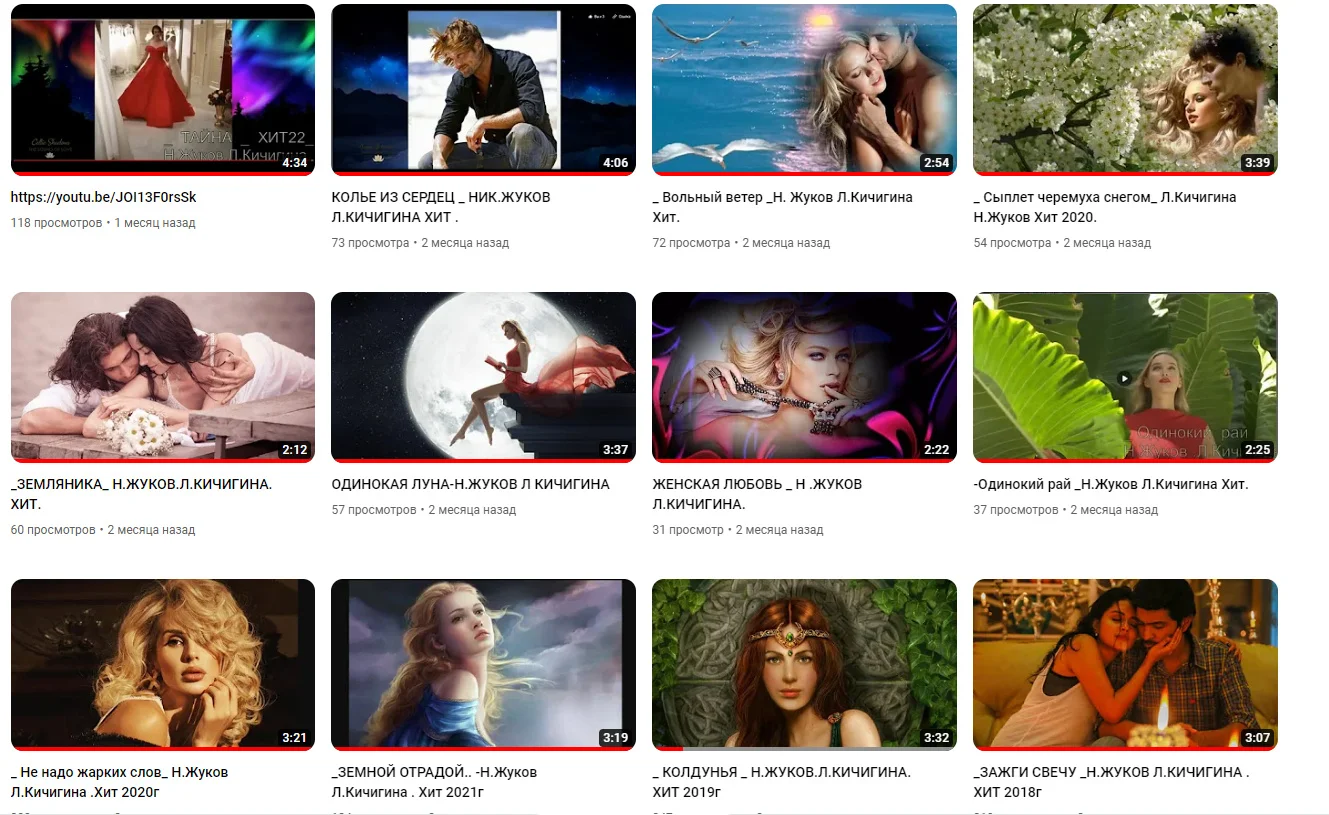This screenshot has height=815, width=1329.
Task: Open the КОЛЬЕ ИЗ СЕРДЕЦ video thumbnail
Action: coord(483,89)
